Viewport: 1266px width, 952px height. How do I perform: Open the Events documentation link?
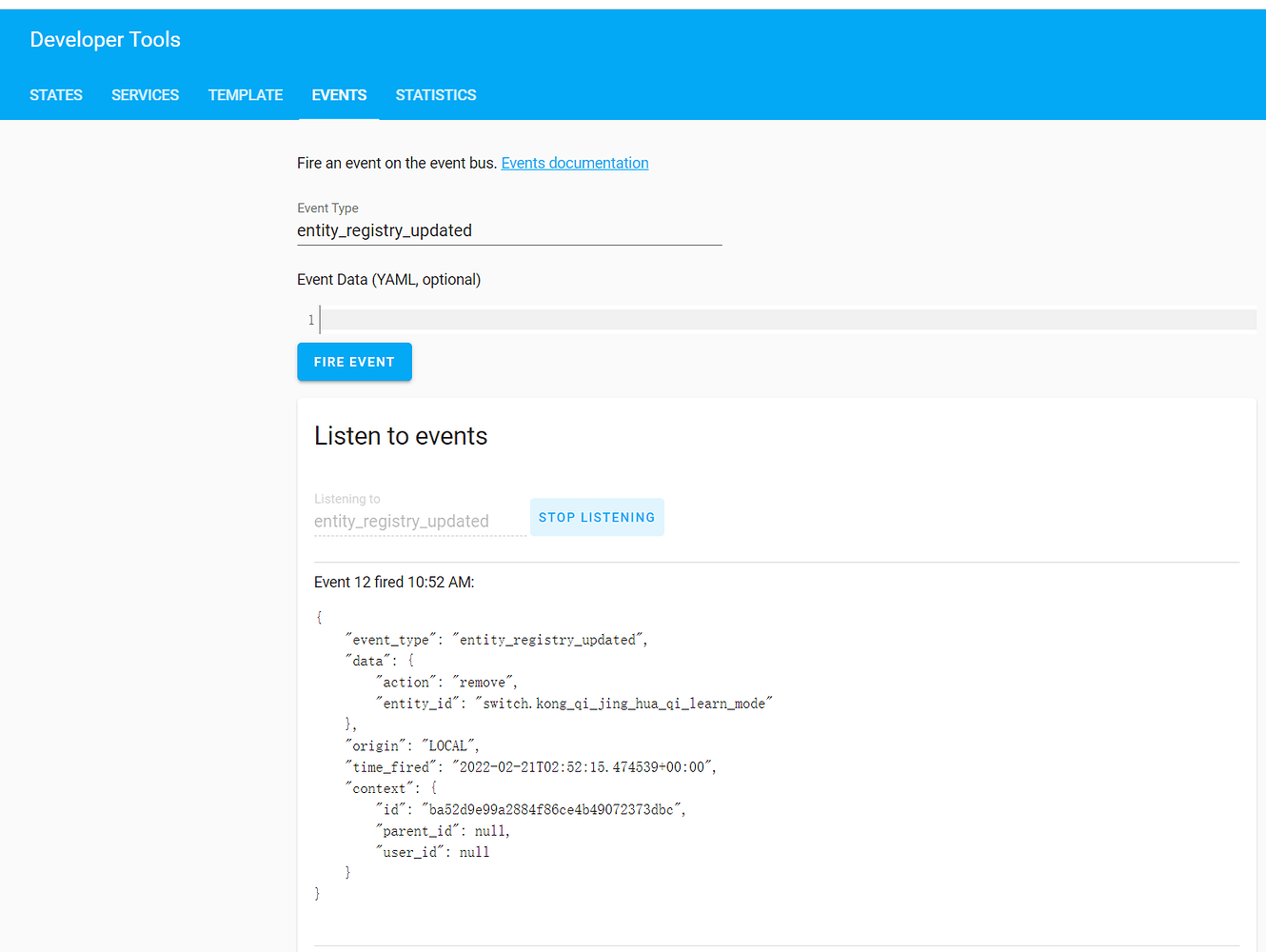point(575,163)
